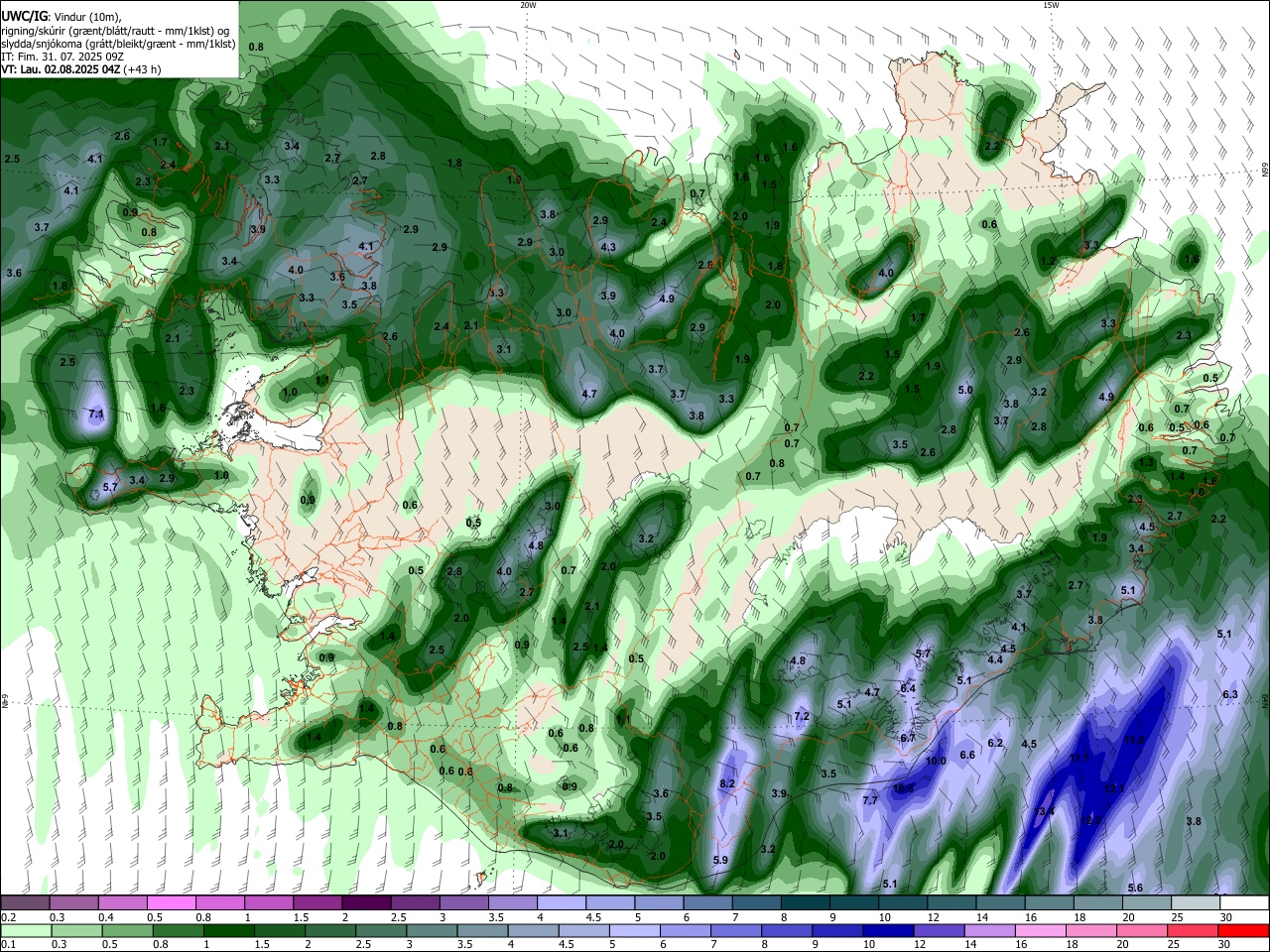Click the 8.2 precipitation value on the map

[727, 783]
